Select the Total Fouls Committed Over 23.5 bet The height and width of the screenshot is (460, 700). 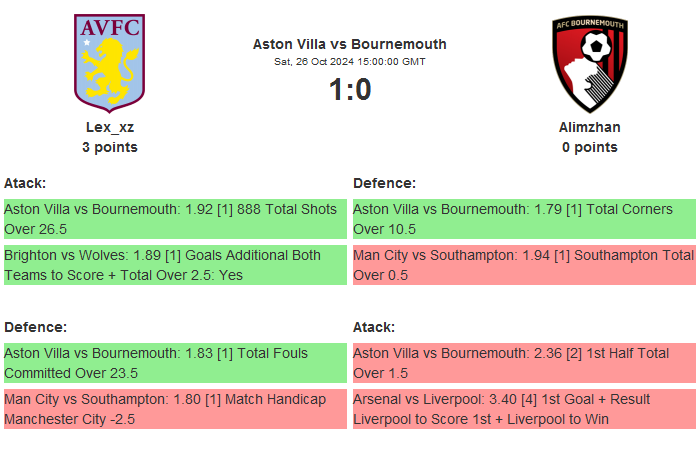click(x=175, y=363)
